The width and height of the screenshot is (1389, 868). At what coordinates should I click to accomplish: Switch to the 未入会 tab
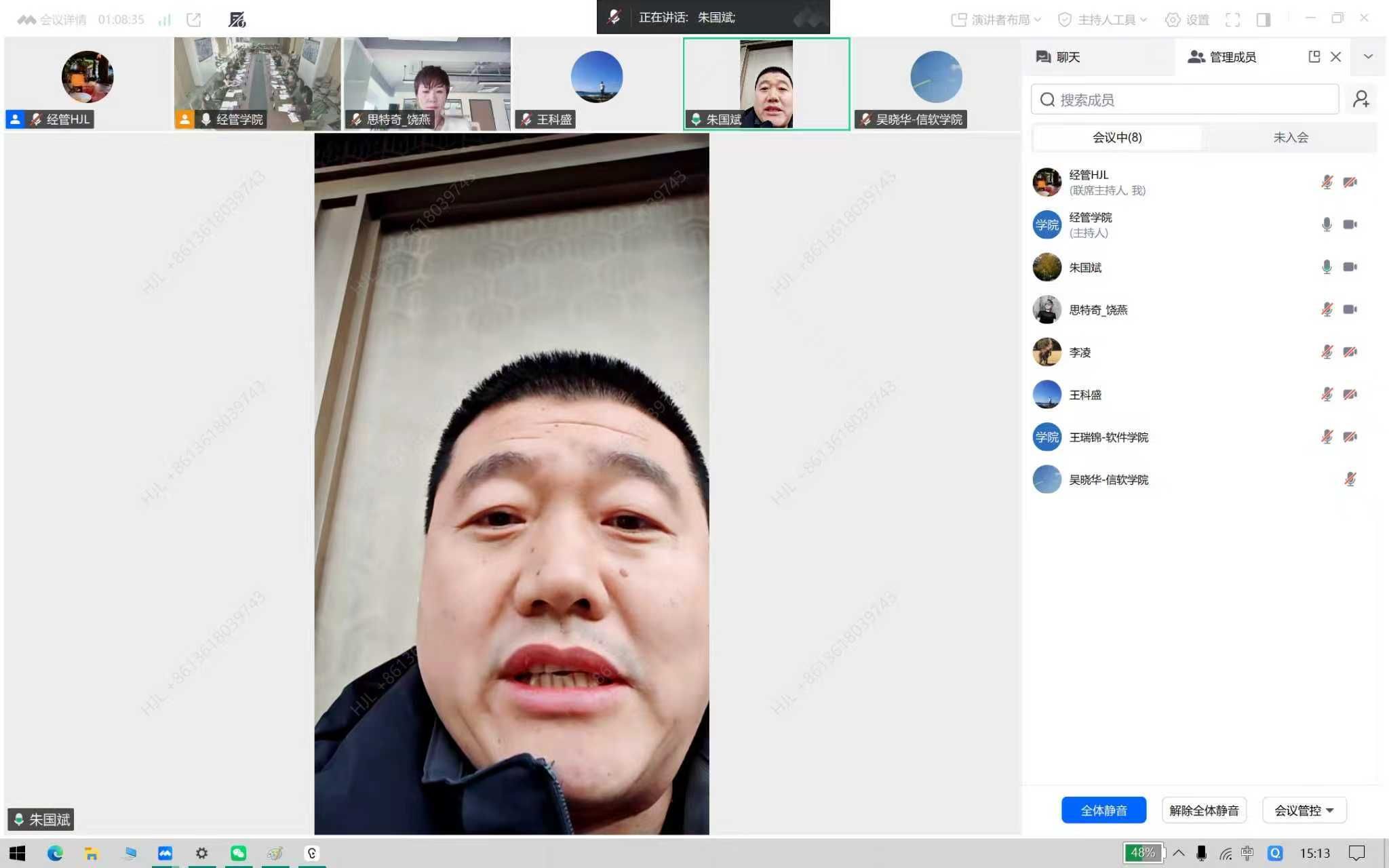pos(1290,138)
